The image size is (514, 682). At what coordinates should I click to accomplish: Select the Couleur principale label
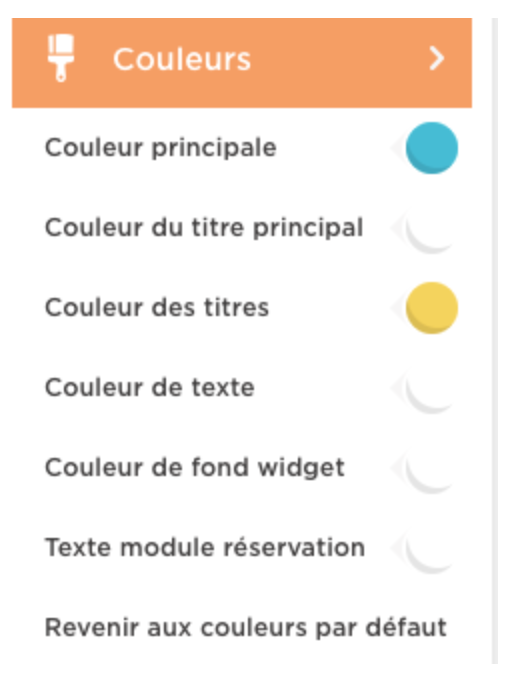pos(160,148)
